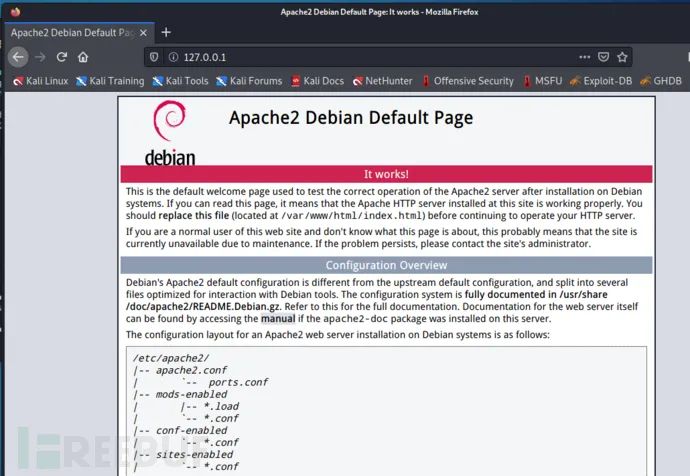Open the Kali Docs bookmark
690x476 pixels.
pos(317,81)
